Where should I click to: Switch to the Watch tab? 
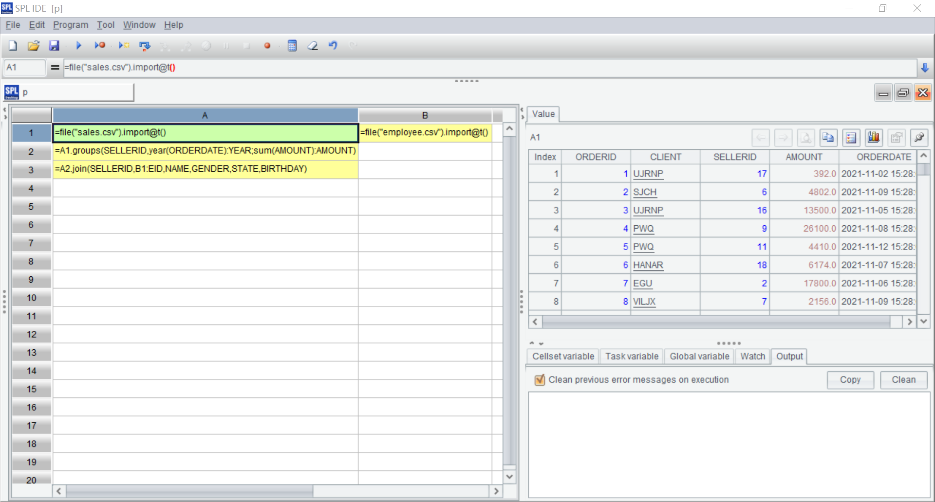(x=752, y=356)
